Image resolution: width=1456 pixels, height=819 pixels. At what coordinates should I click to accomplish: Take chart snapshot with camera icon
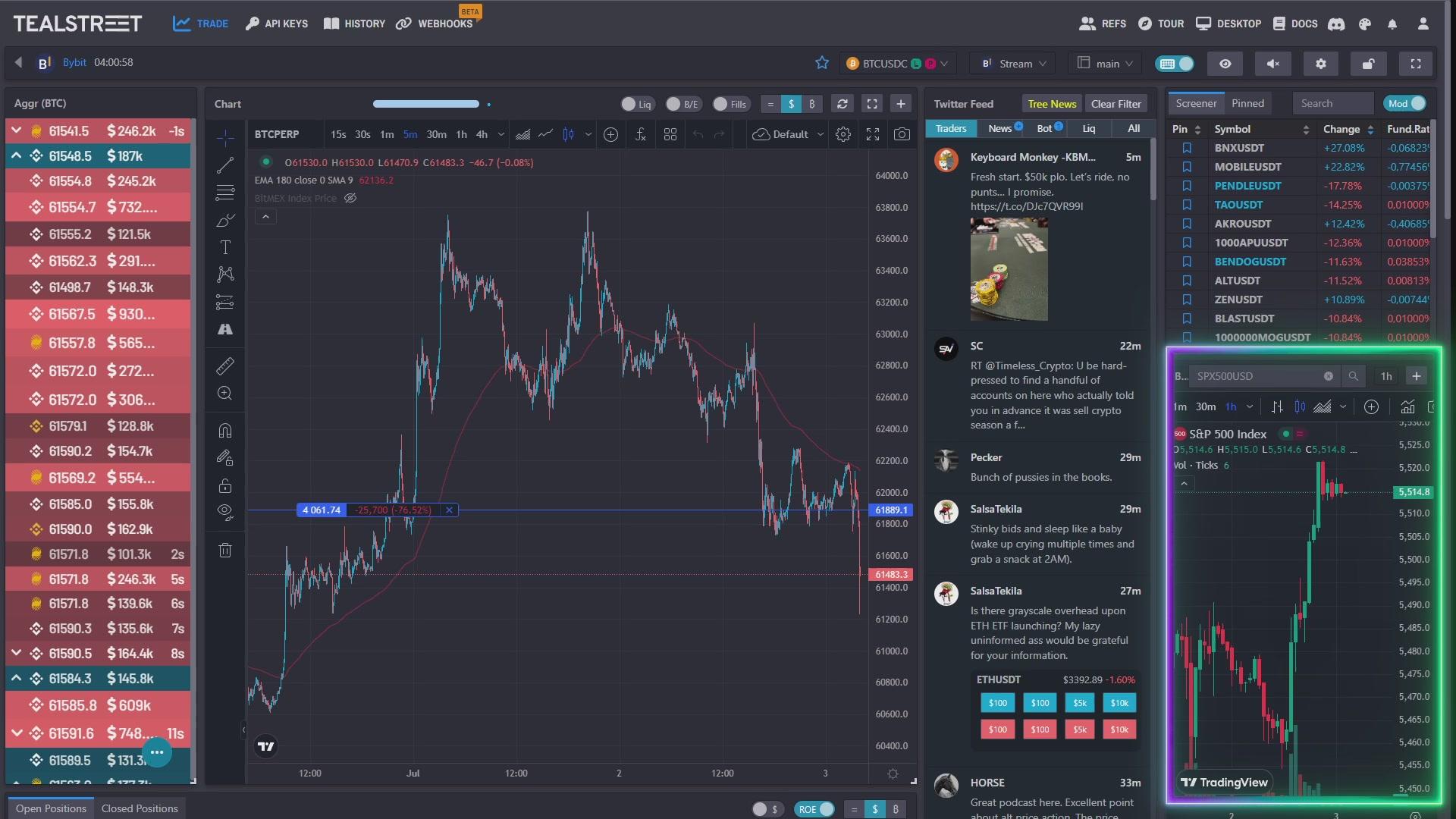[902, 134]
